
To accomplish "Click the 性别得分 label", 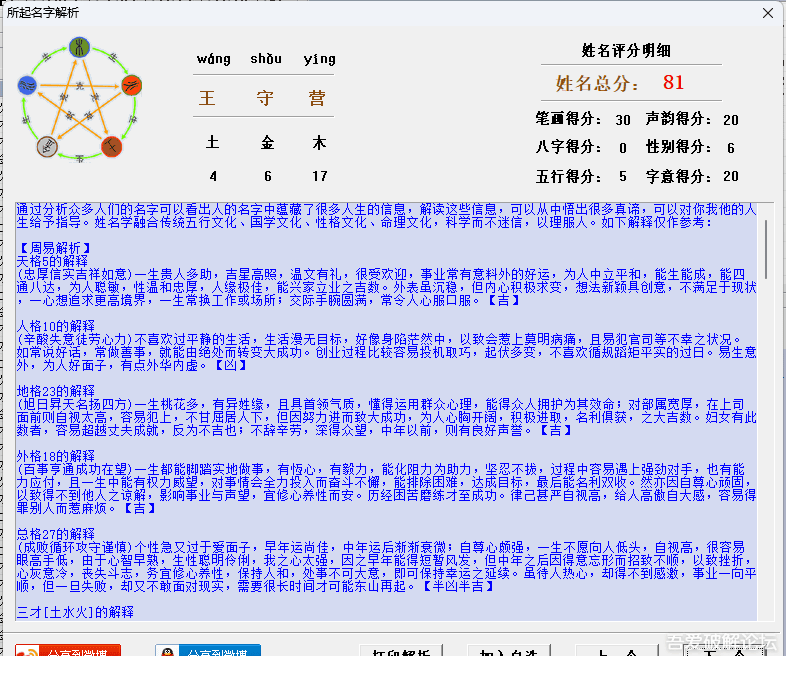I will [x=678, y=147].
